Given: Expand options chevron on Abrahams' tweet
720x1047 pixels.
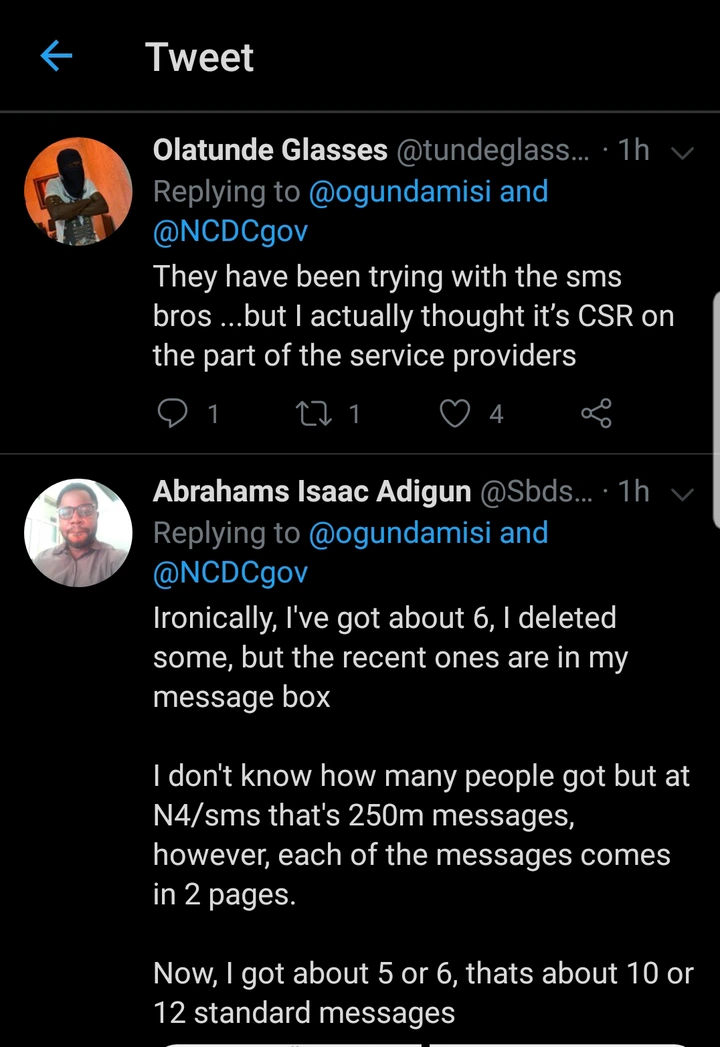Looking at the screenshot, I should point(683,494).
